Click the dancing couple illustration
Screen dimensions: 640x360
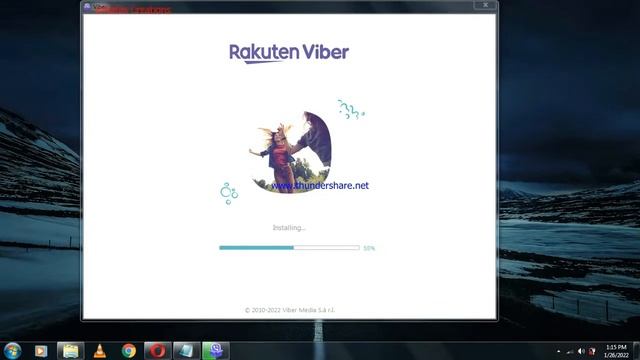[x=291, y=152]
